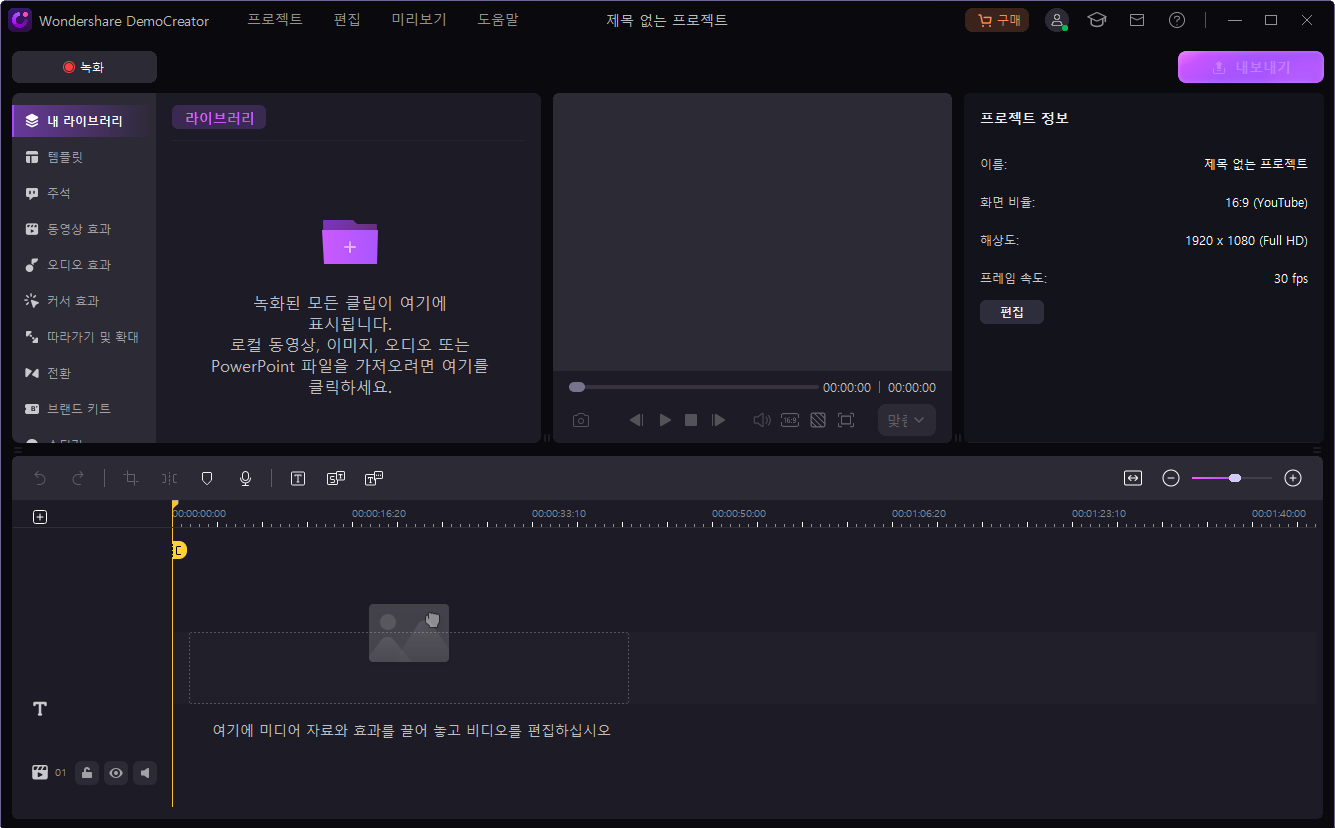Screen dimensions: 1335x828
Task: Select 내 라이브러리 in the sidebar
Action: pos(84,121)
